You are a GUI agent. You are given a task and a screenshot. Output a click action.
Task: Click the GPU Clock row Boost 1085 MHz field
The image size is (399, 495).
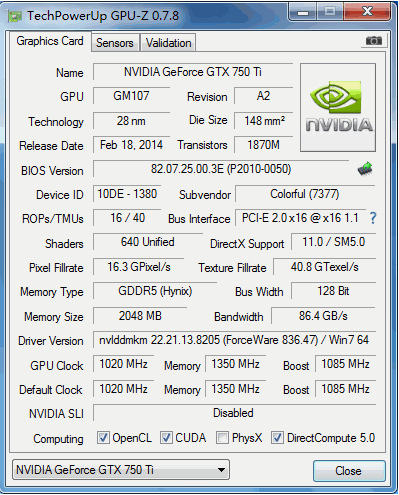point(345,364)
